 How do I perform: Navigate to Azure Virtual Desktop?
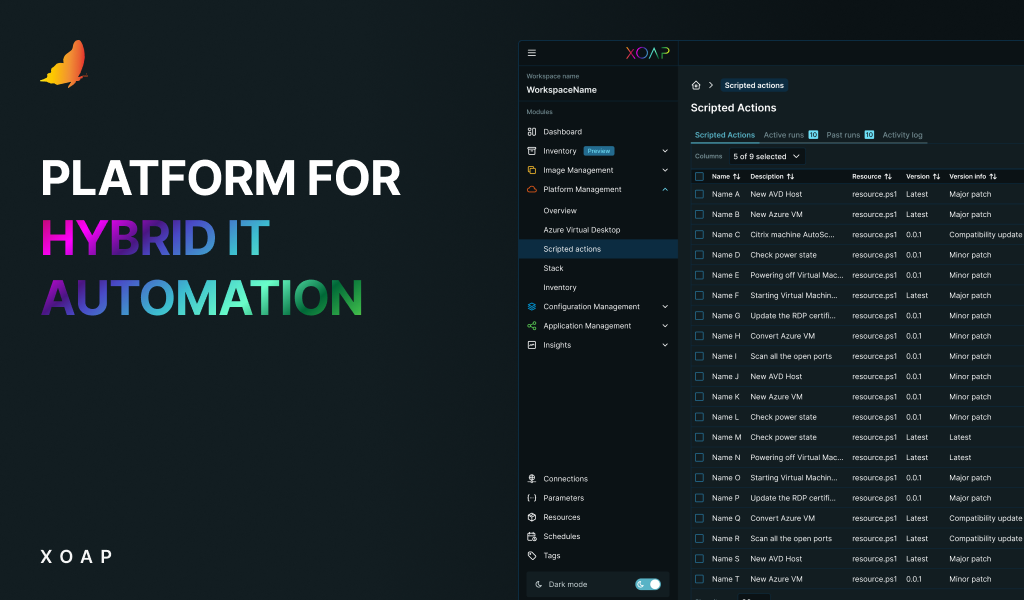[583, 229]
